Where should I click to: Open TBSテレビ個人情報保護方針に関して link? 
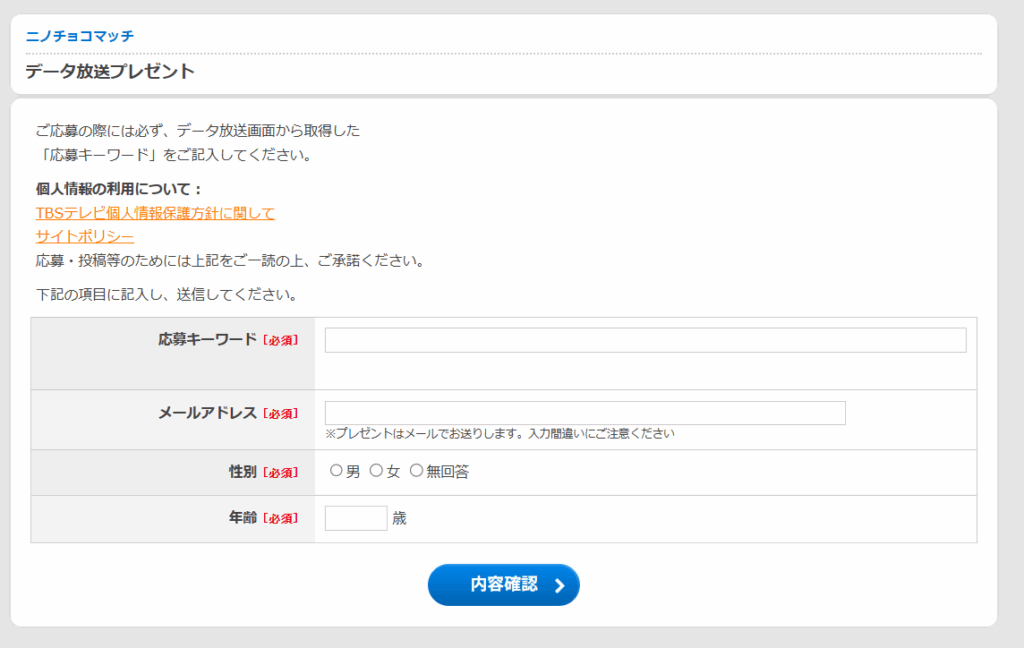(155, 213)
